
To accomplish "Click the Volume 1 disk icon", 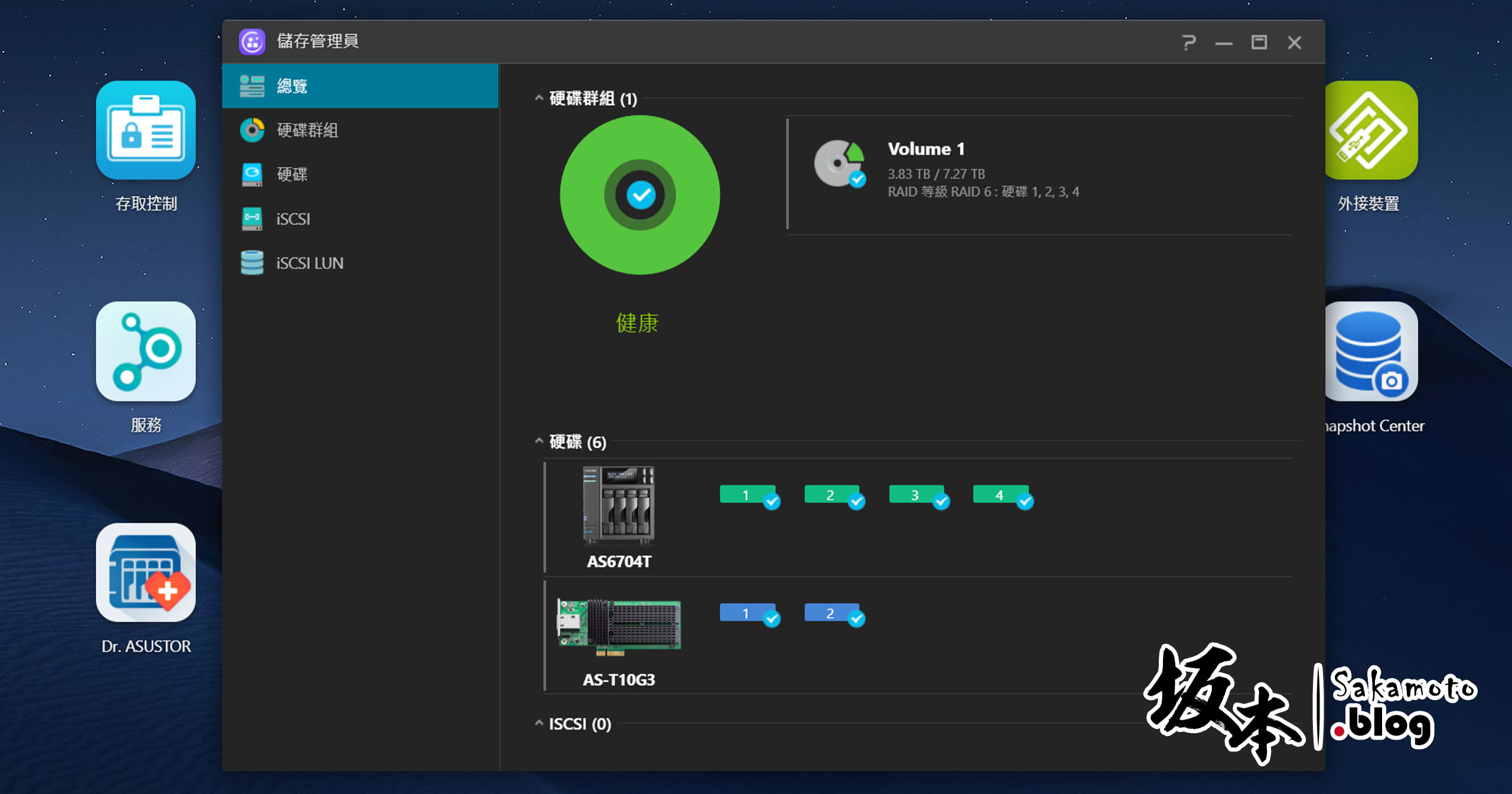I will tap(839, 164).
